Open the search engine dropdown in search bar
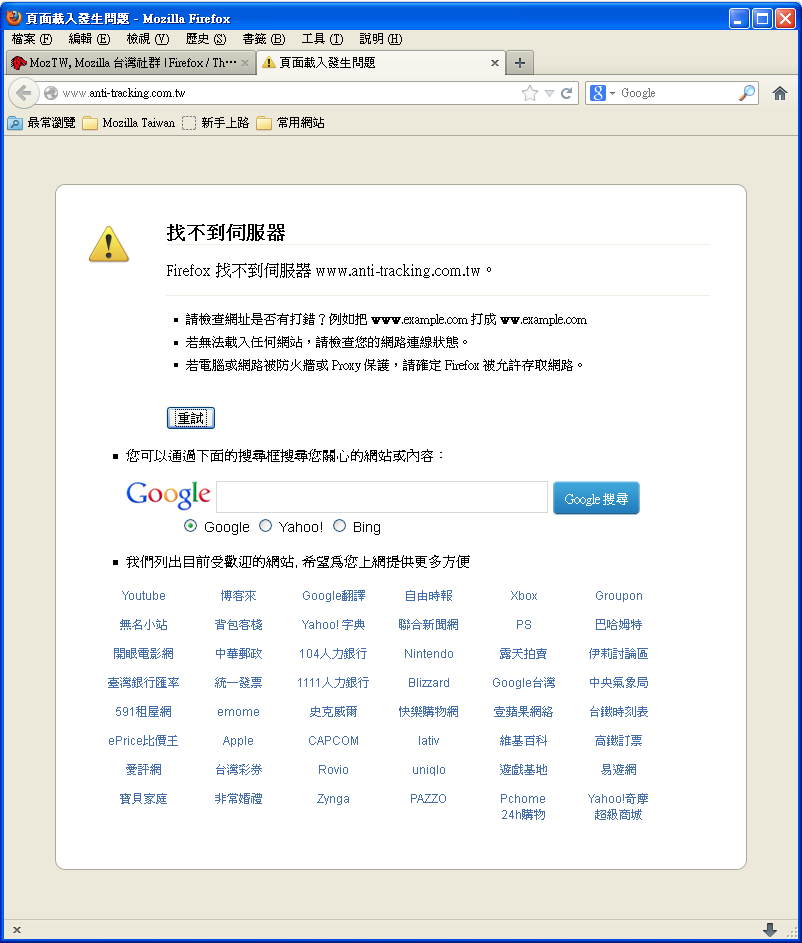This screenshot has height=943, width=802. (602, 93)
